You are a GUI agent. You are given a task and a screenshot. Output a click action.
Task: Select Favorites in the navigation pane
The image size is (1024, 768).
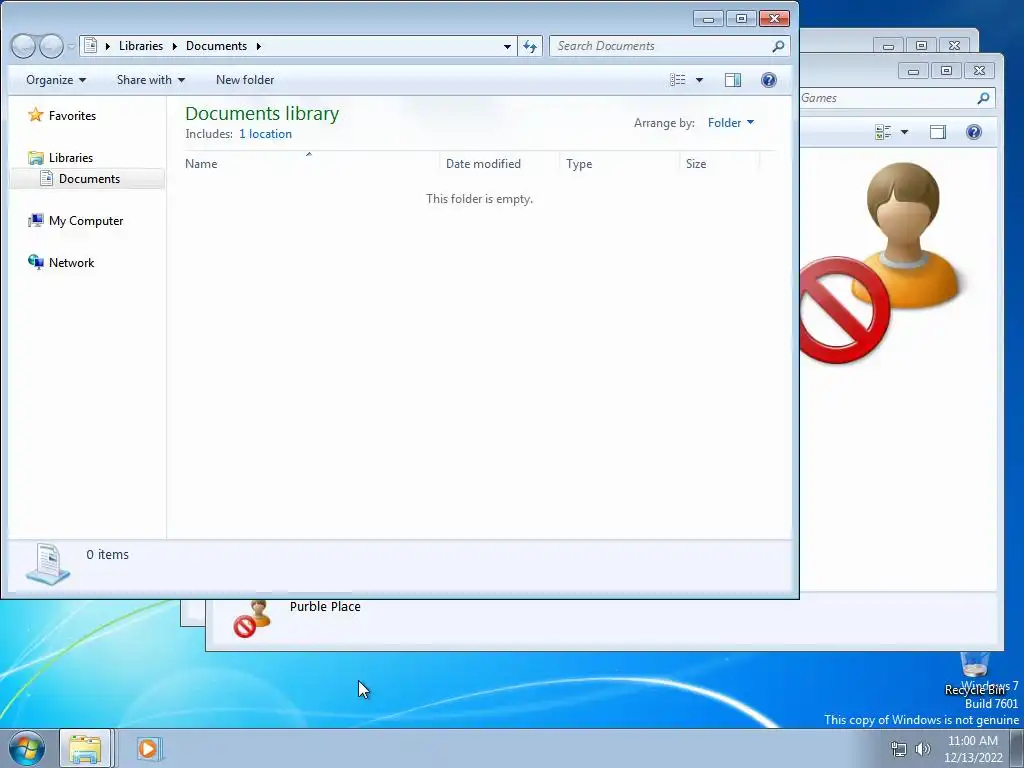(72, 116)
